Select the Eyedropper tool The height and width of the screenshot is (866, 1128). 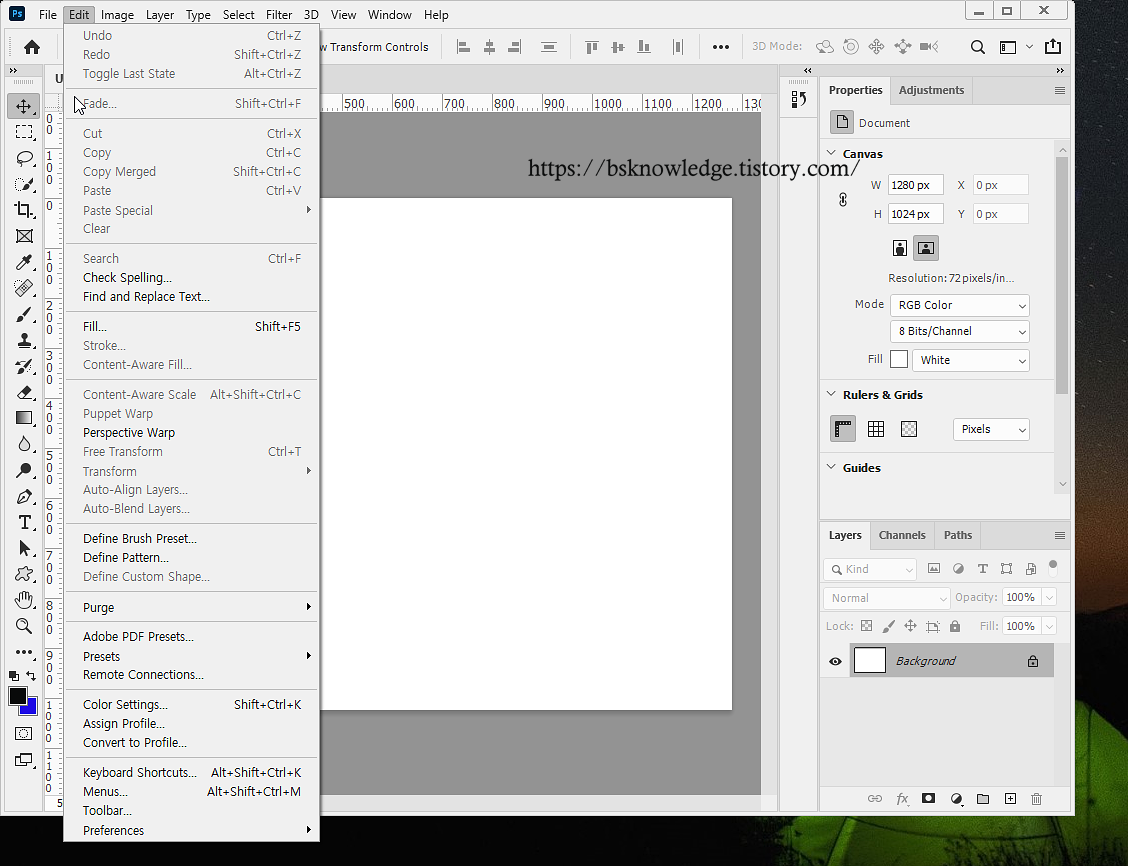point(24,262)
